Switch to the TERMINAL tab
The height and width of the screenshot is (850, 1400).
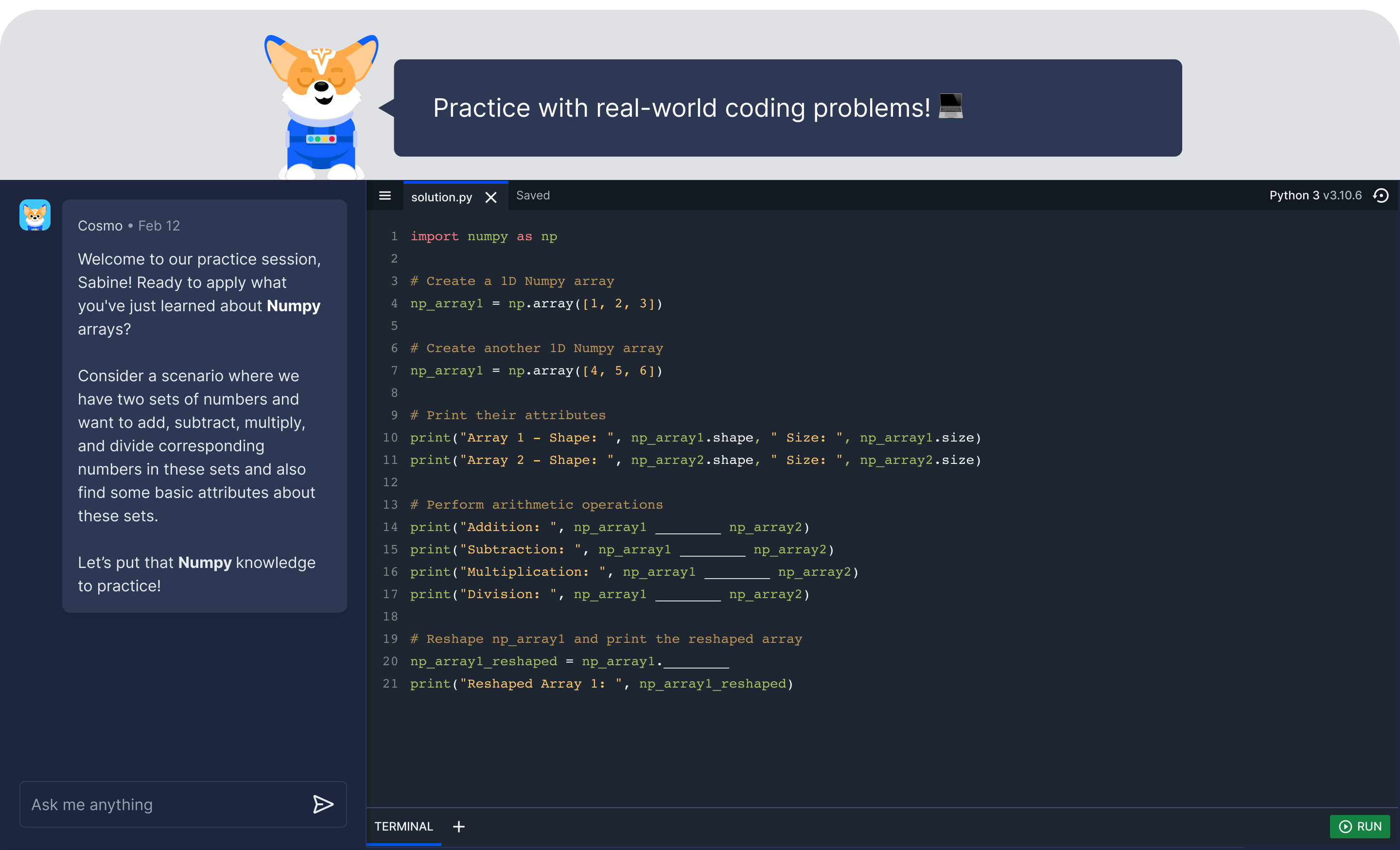403,826
